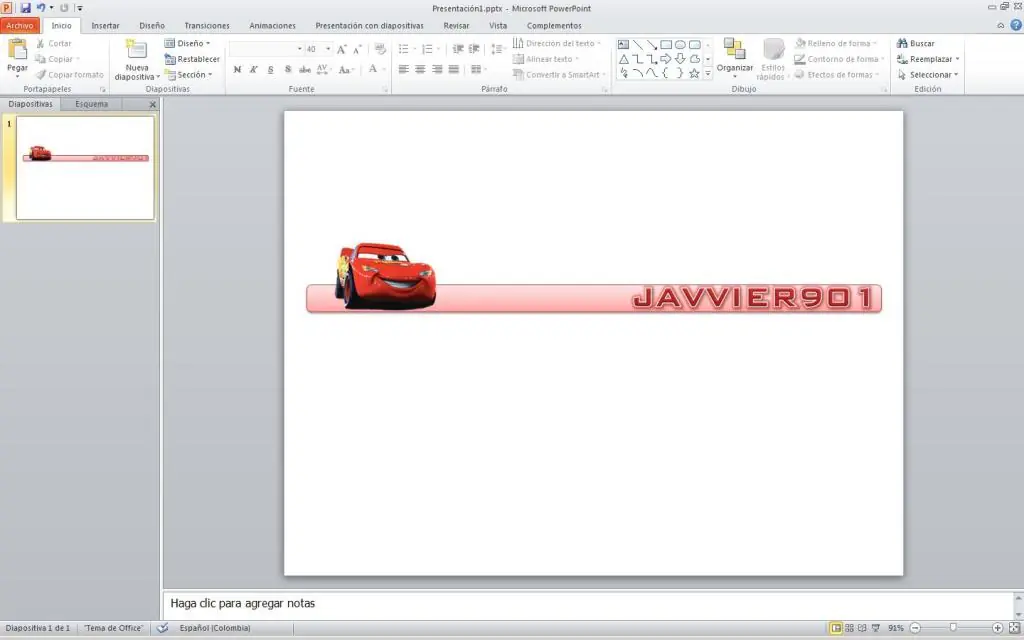Click the bullet list icon
The image size is (1024, 640).
404,49
